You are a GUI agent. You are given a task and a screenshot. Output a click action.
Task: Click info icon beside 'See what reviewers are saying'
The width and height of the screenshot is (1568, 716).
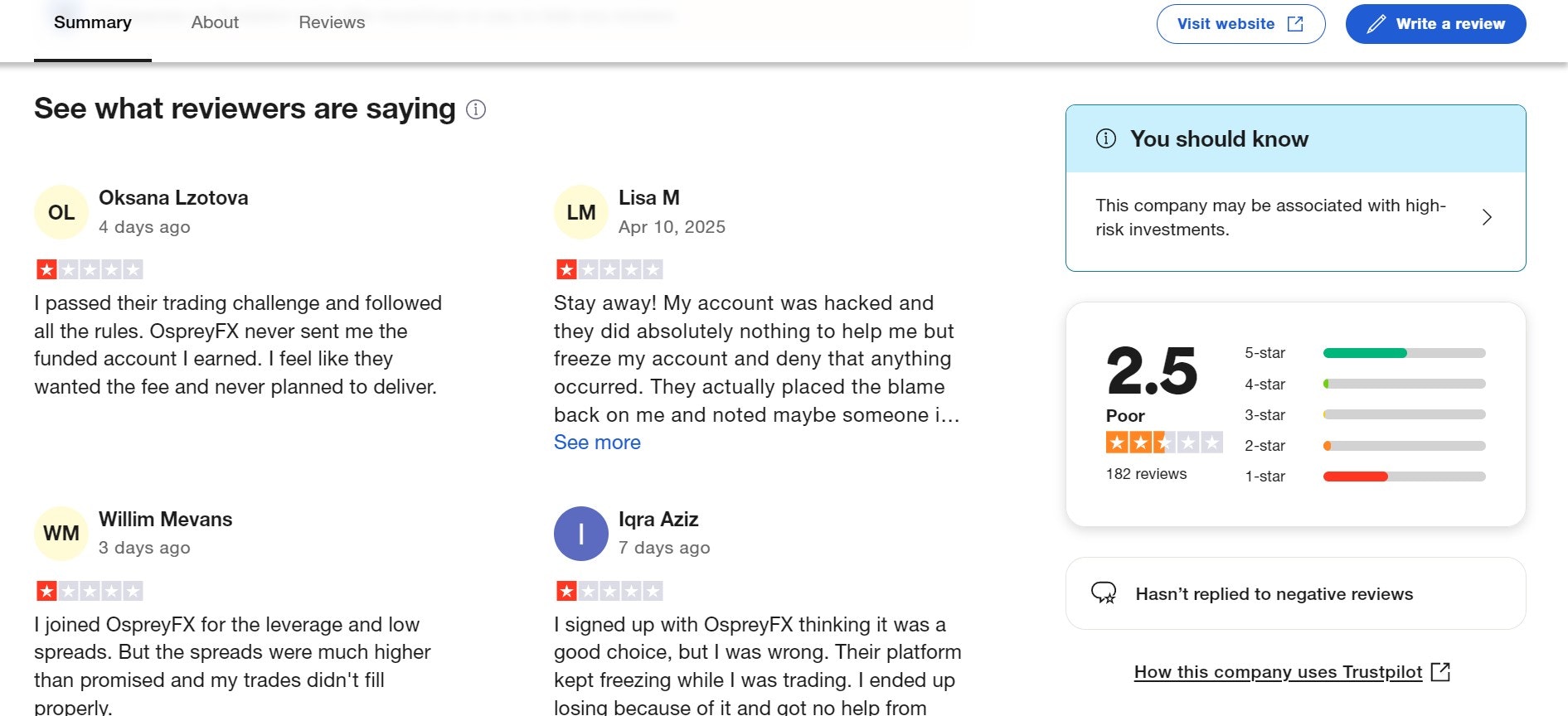476,109
